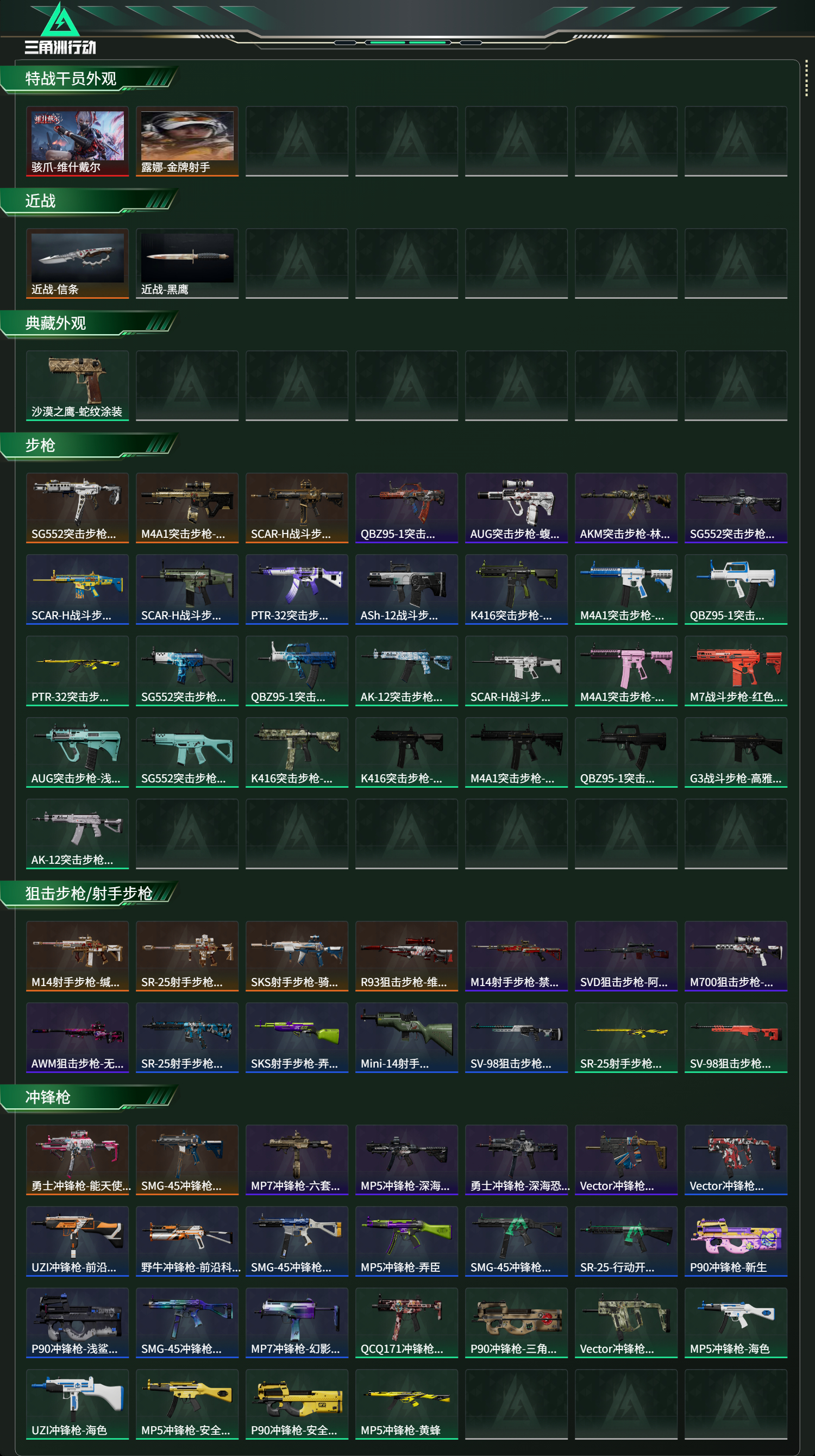Click the 三角洲行动 triangle logo
The height and width of the screenshot is (1456, 815).
click(60, 20)
